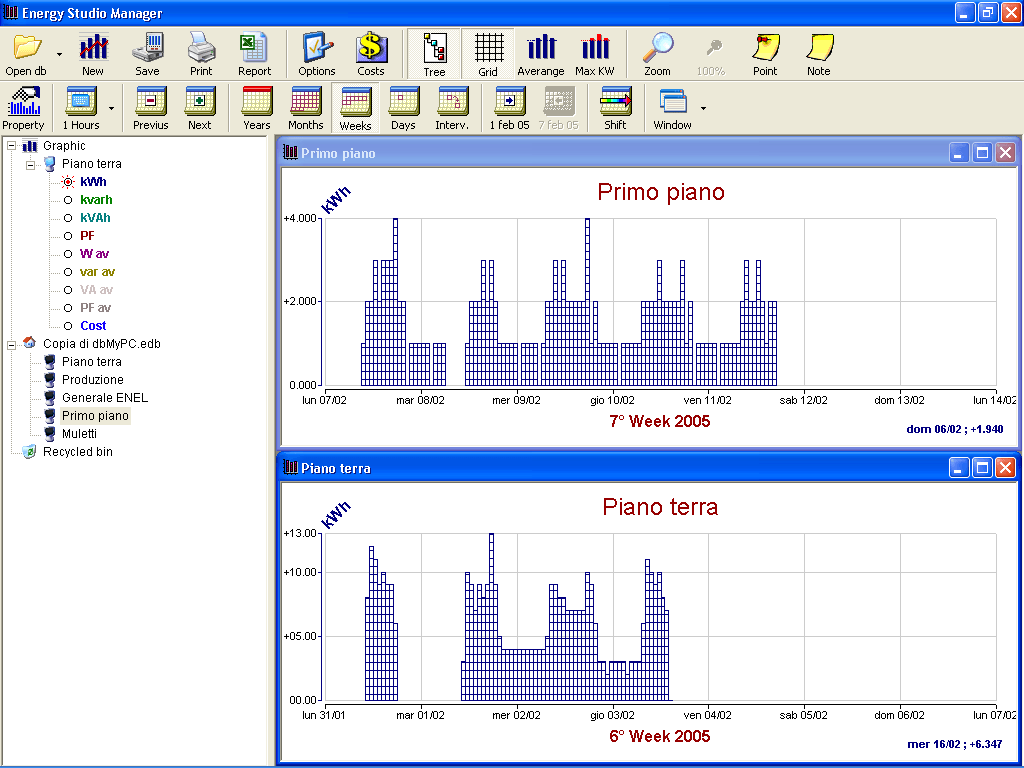This screenshot has height=768, width=1024.
Task: Open the Recycled bin tree item
Action: tap(77, 452)
